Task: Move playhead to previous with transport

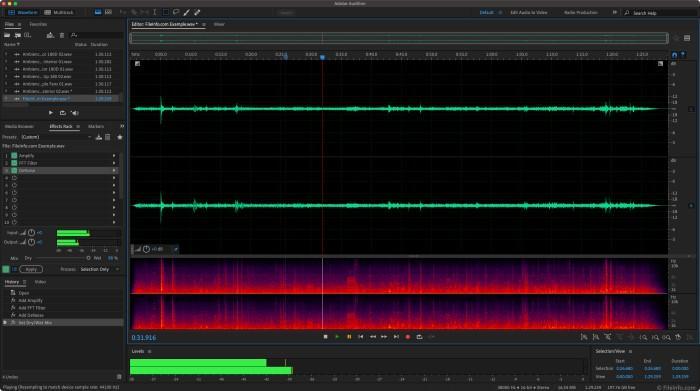Action: click(361, 337)
